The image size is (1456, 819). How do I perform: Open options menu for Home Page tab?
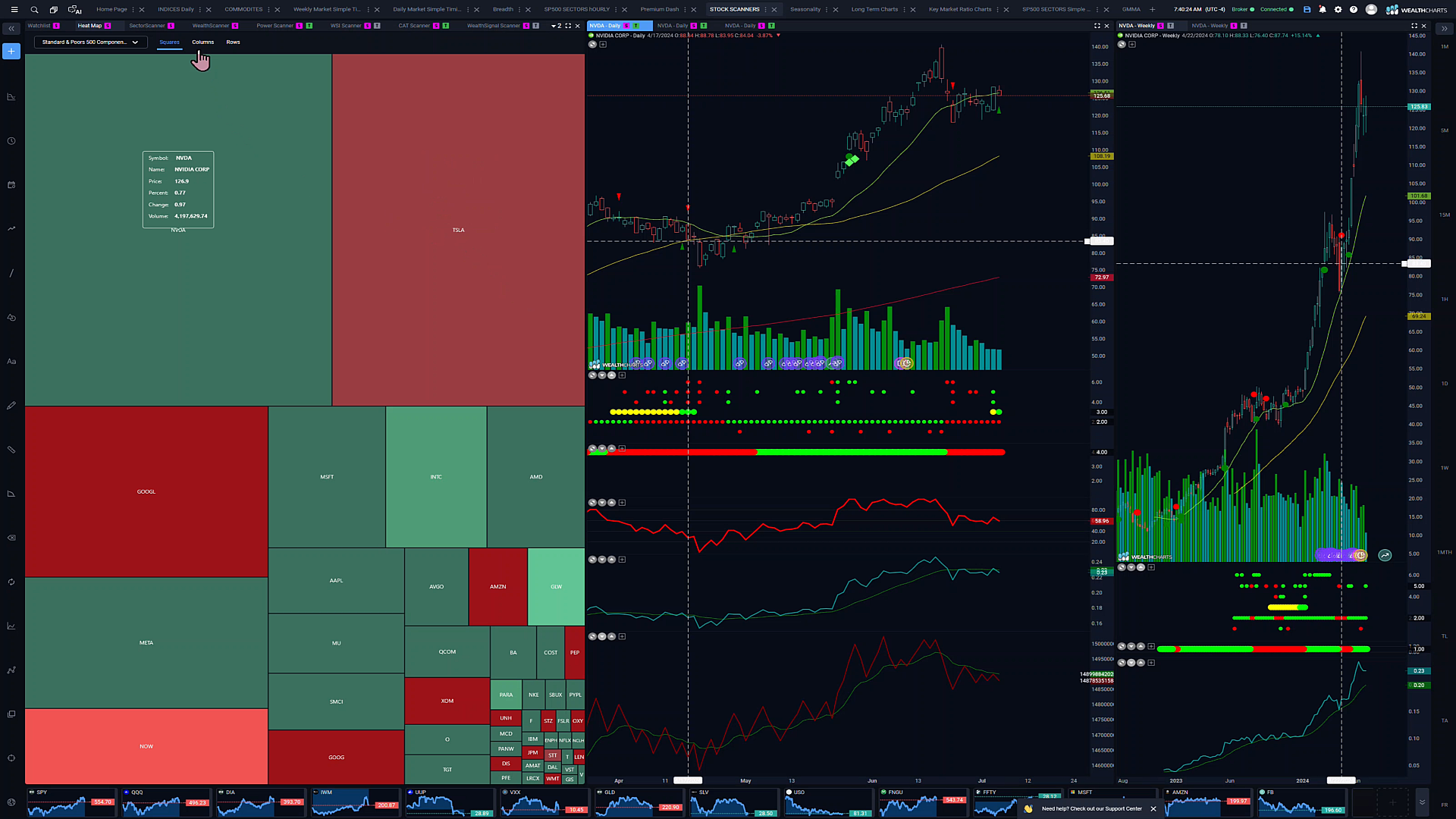click(x=133, y=10)
